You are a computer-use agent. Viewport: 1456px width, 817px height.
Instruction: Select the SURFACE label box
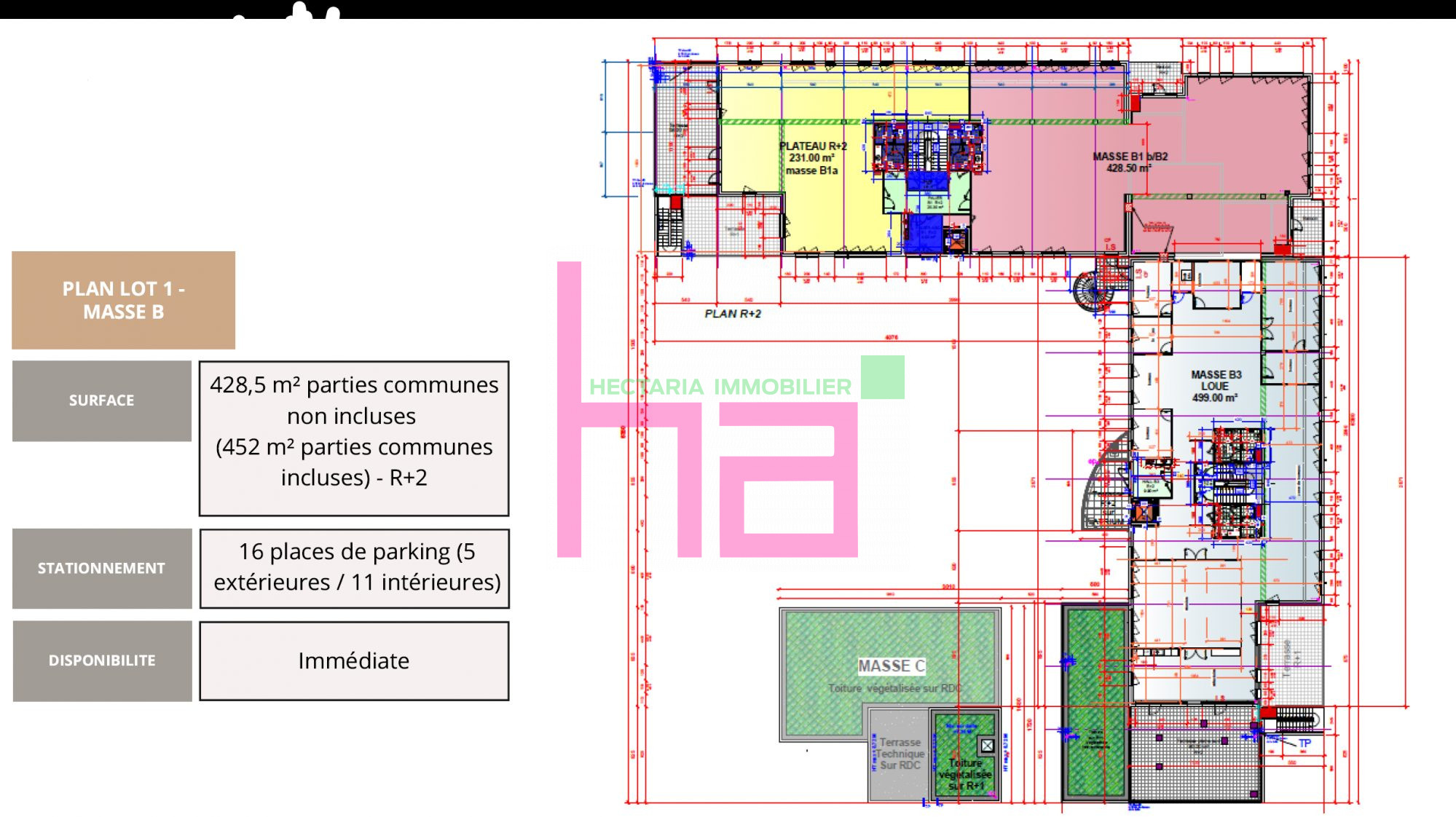102,400
